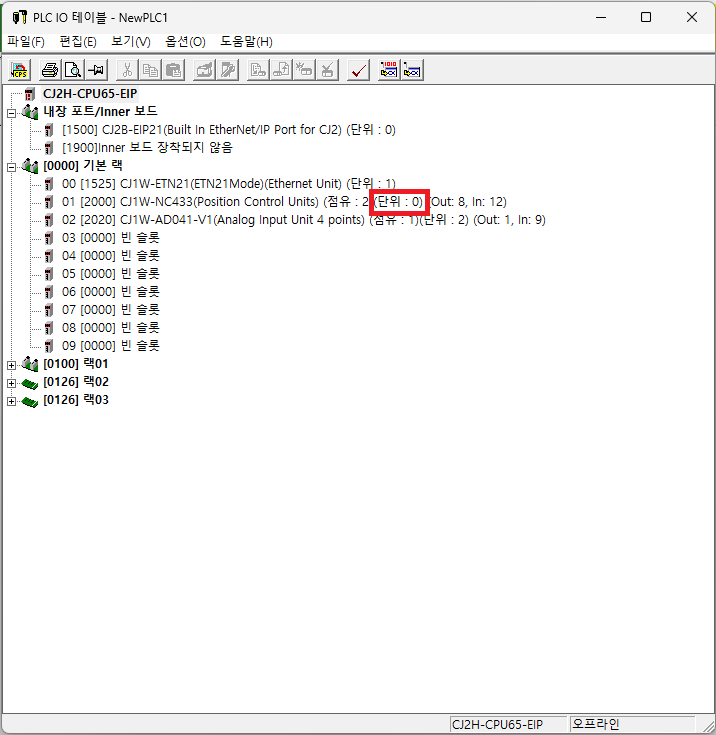Click the PLC IO table title bar icon
716x735 pixels.
[x=19, y=17]
